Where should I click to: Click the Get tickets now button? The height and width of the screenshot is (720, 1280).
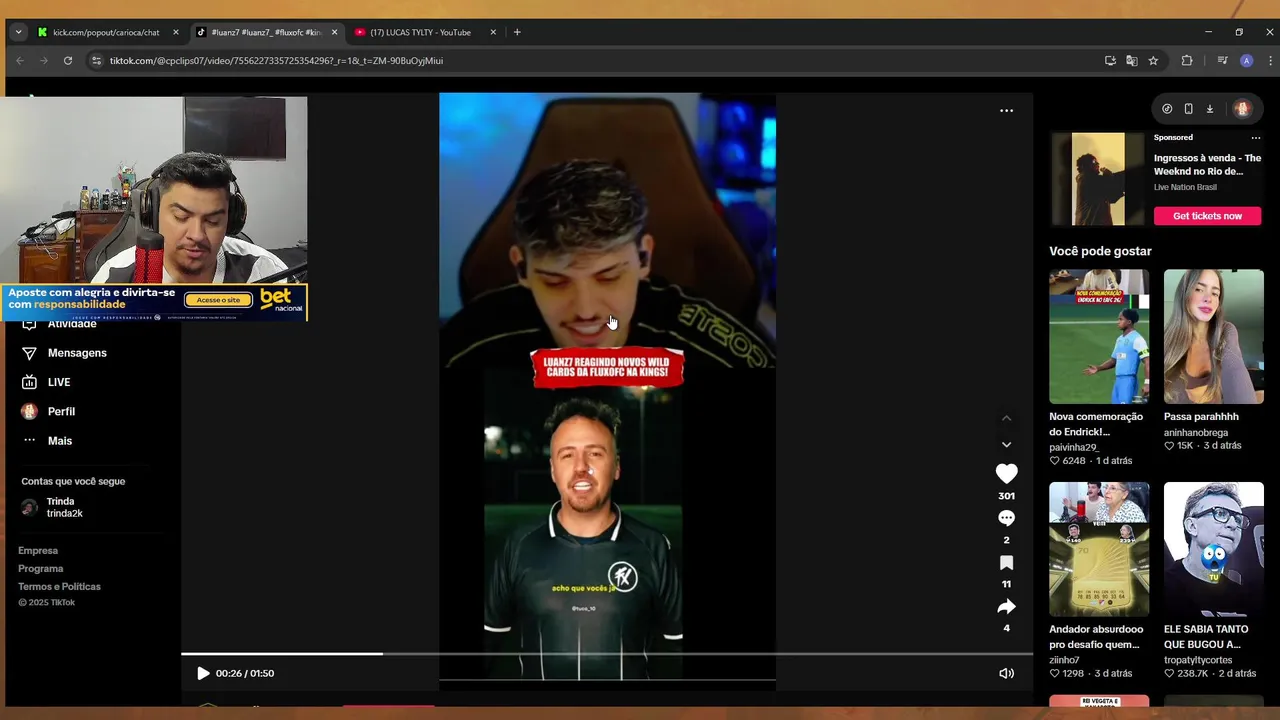coord(1207,216)
